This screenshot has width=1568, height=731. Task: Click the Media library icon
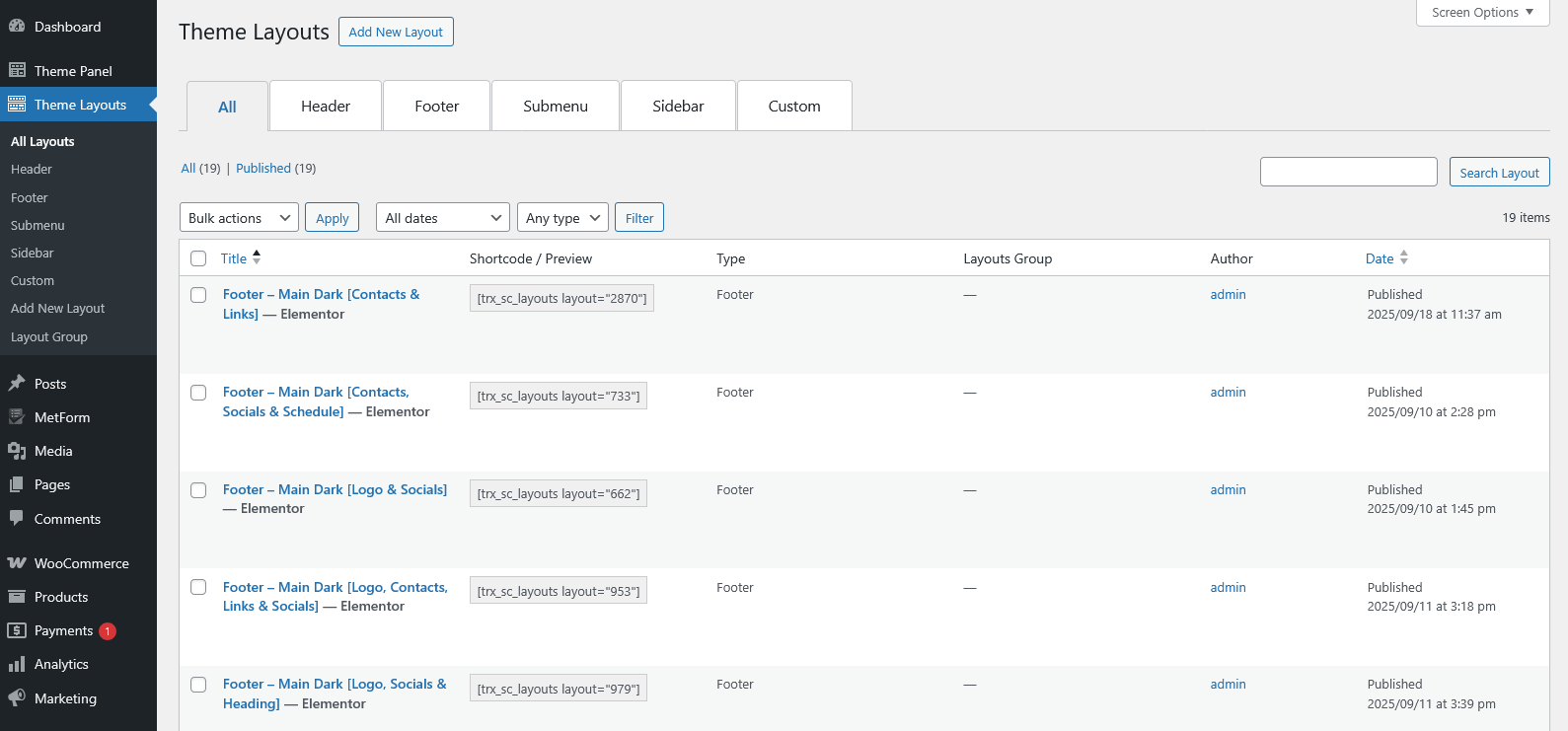point(17,451)
